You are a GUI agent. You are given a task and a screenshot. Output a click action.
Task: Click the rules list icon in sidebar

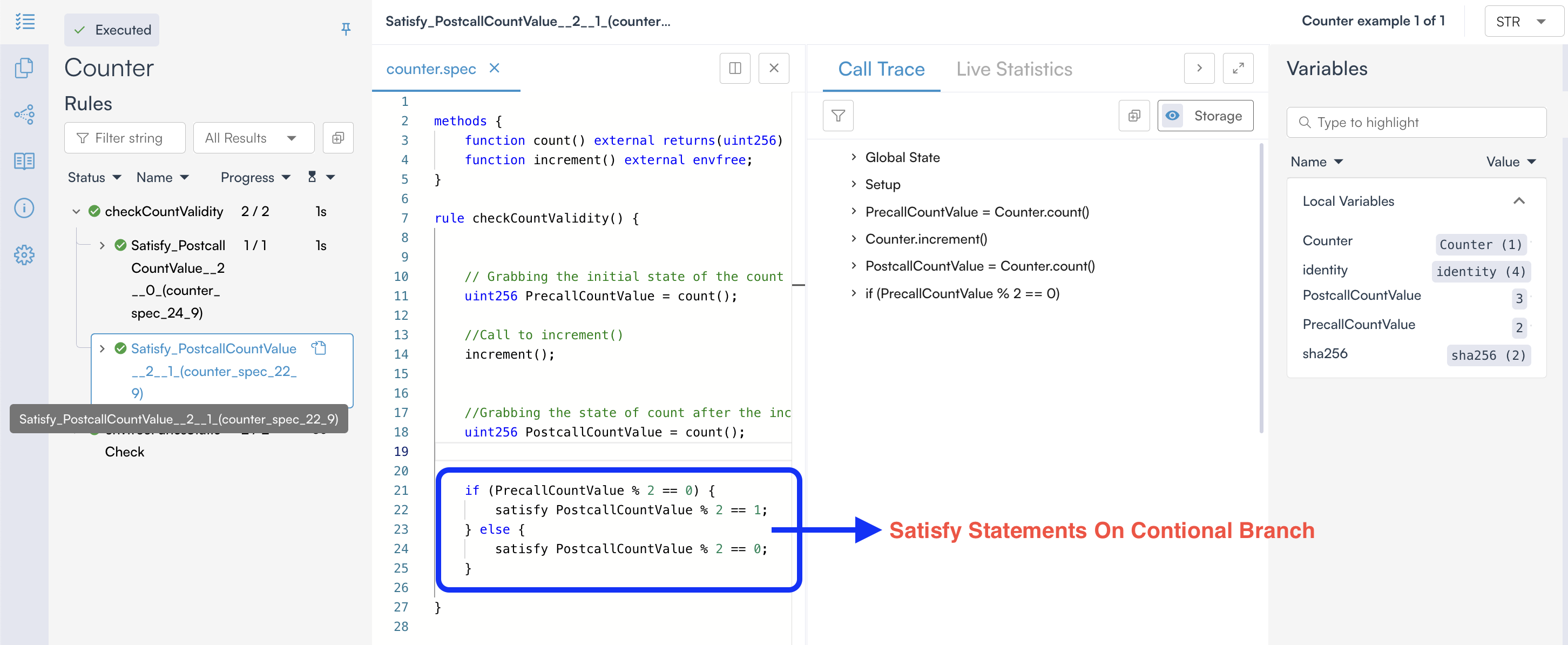click(24, 22)
